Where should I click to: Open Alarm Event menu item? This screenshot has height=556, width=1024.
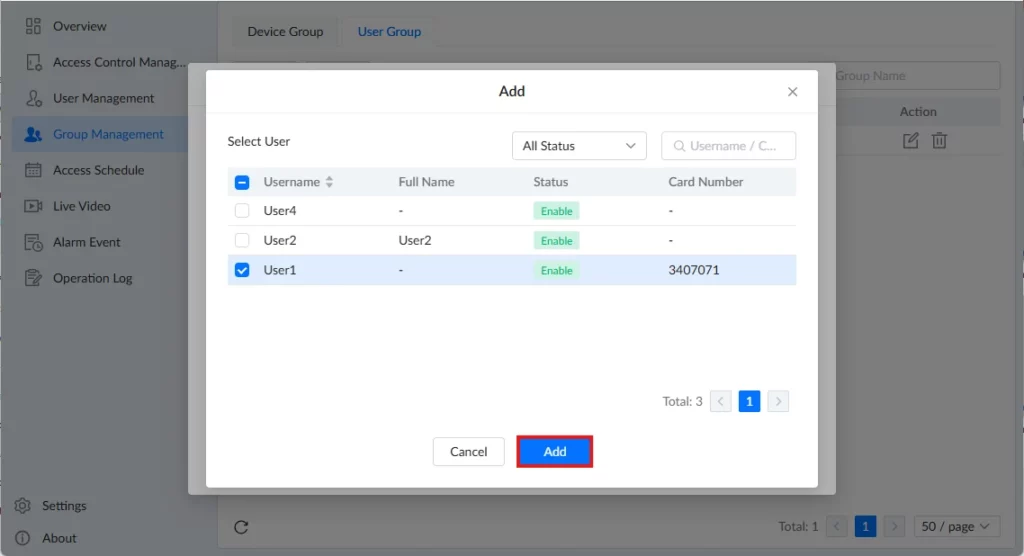pos(87,242)
